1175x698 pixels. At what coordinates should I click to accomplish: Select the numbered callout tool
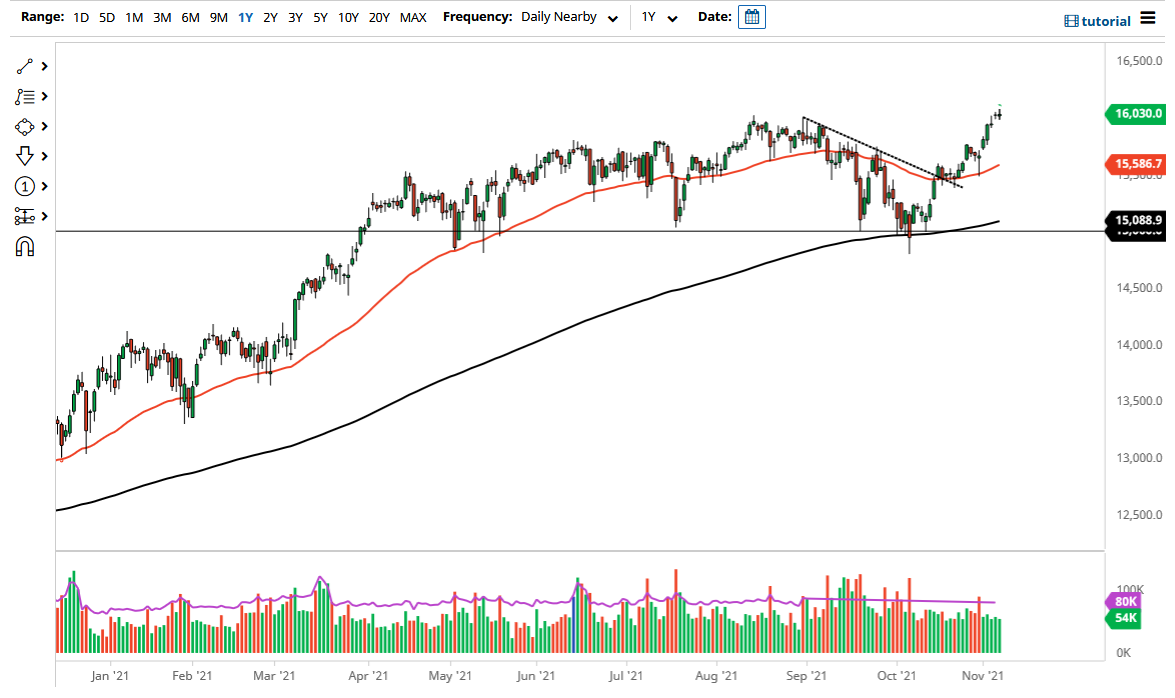(x=26, y=186)
